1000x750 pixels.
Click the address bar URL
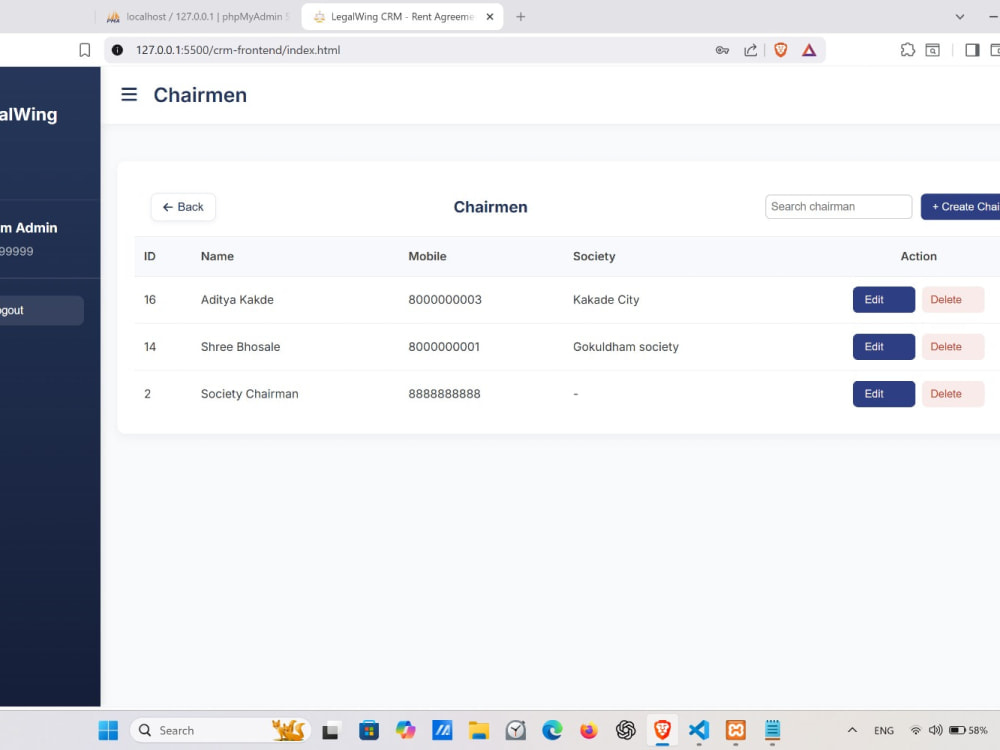(238, 50)
